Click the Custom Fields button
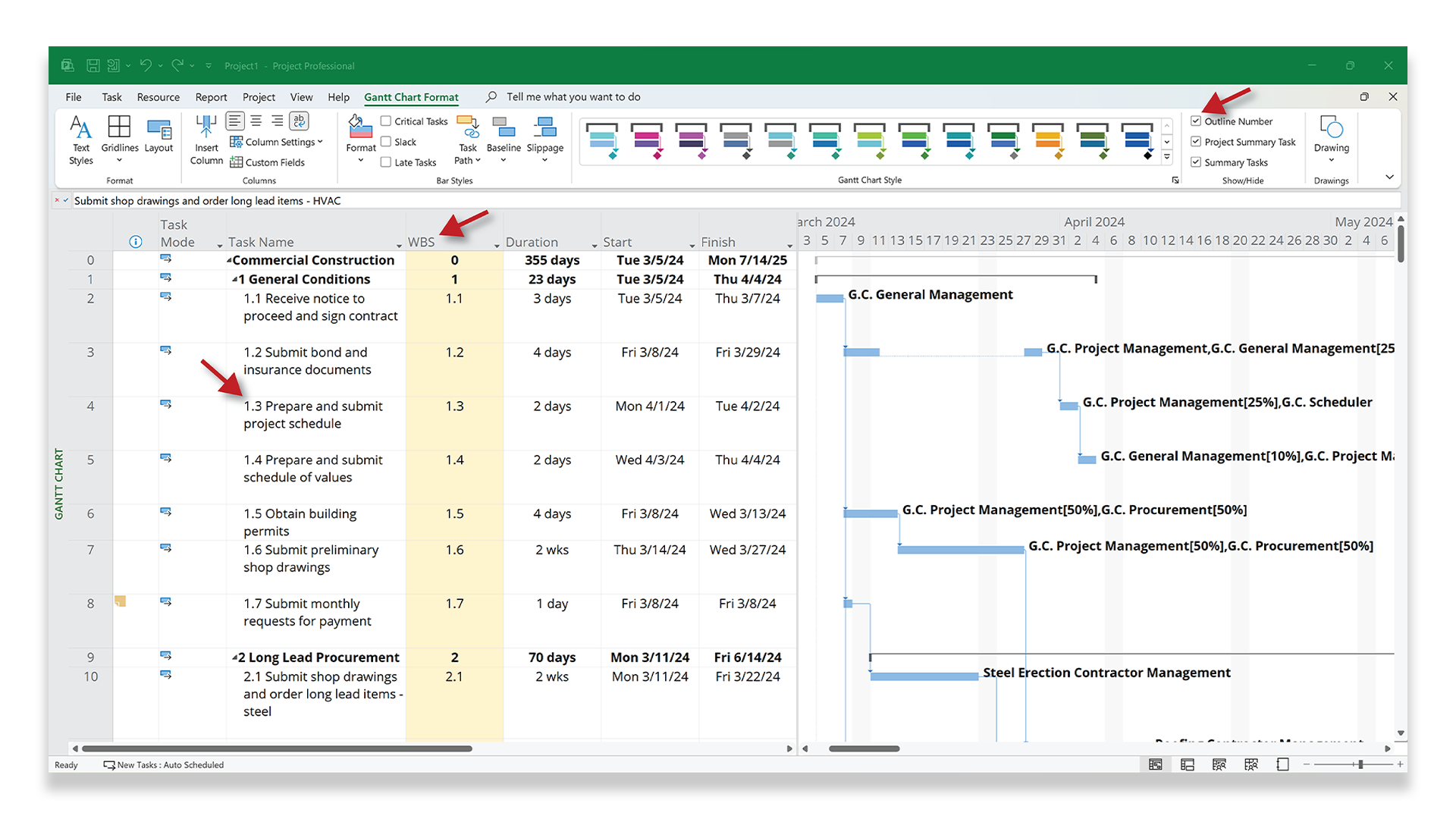The width and height of the screenshot is (1456, 819). [x=268, y=162]
